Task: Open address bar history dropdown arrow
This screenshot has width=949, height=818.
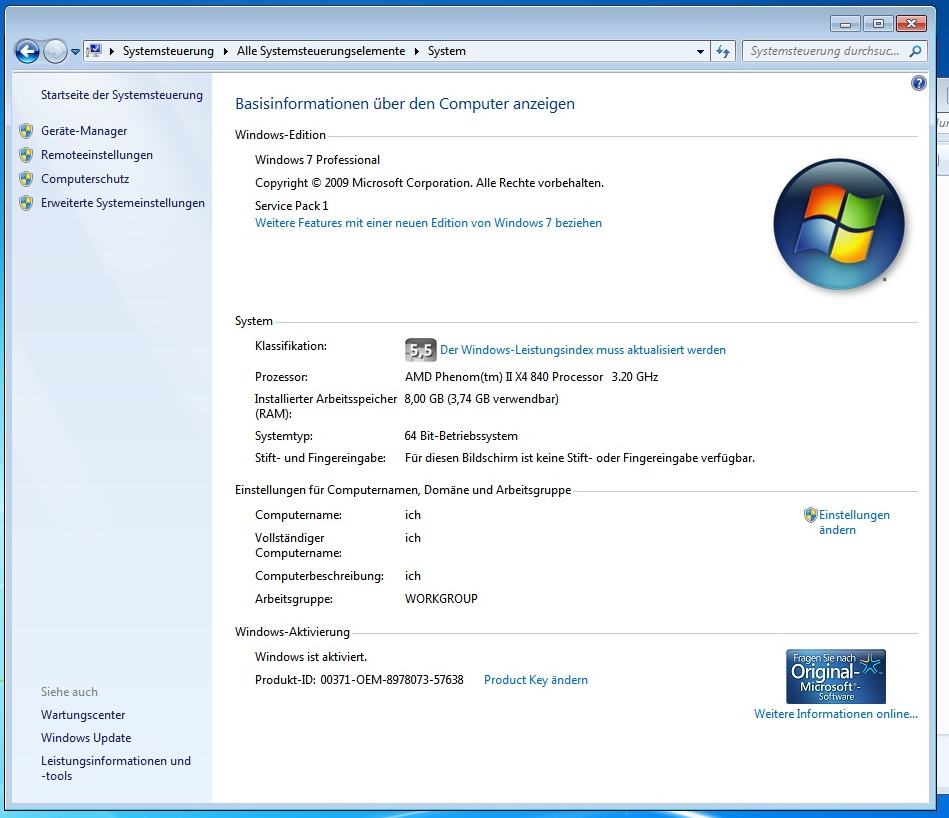Action: click(700, 52)
